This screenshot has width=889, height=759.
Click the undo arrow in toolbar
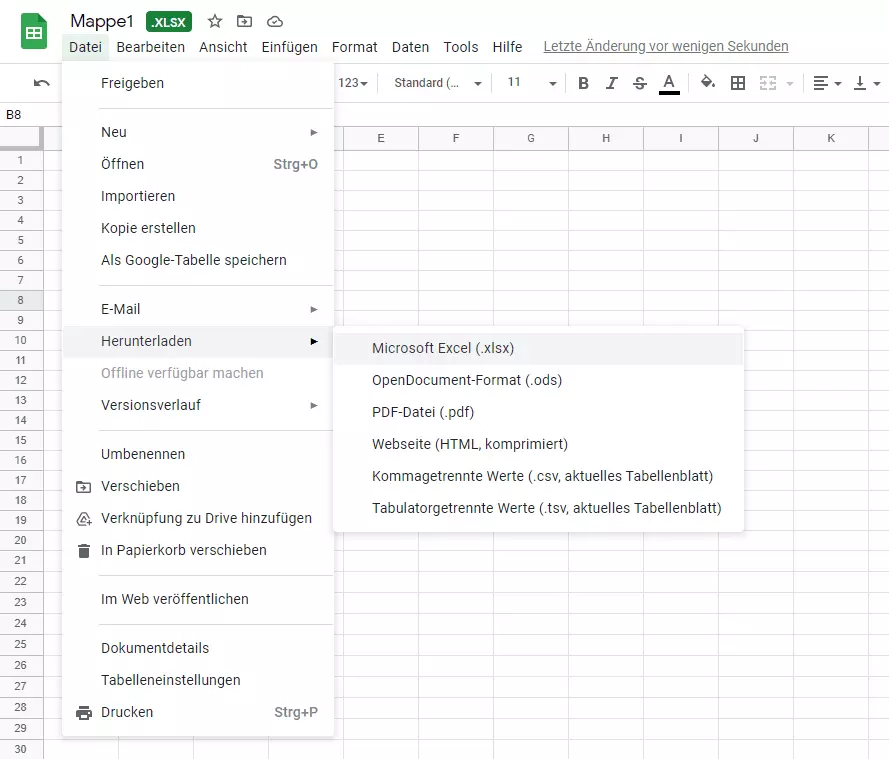[41, 83]
